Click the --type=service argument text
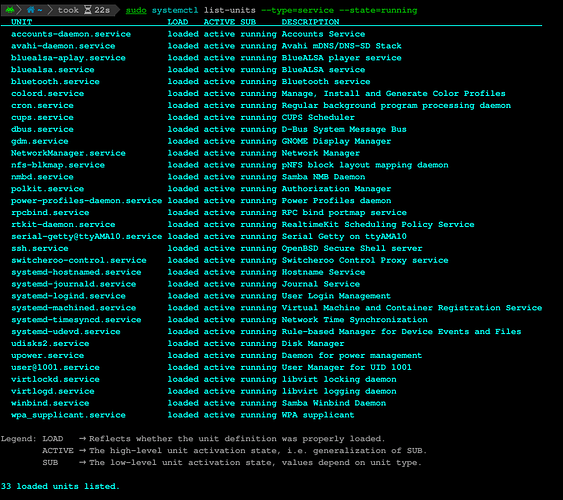 coord(297,10)
